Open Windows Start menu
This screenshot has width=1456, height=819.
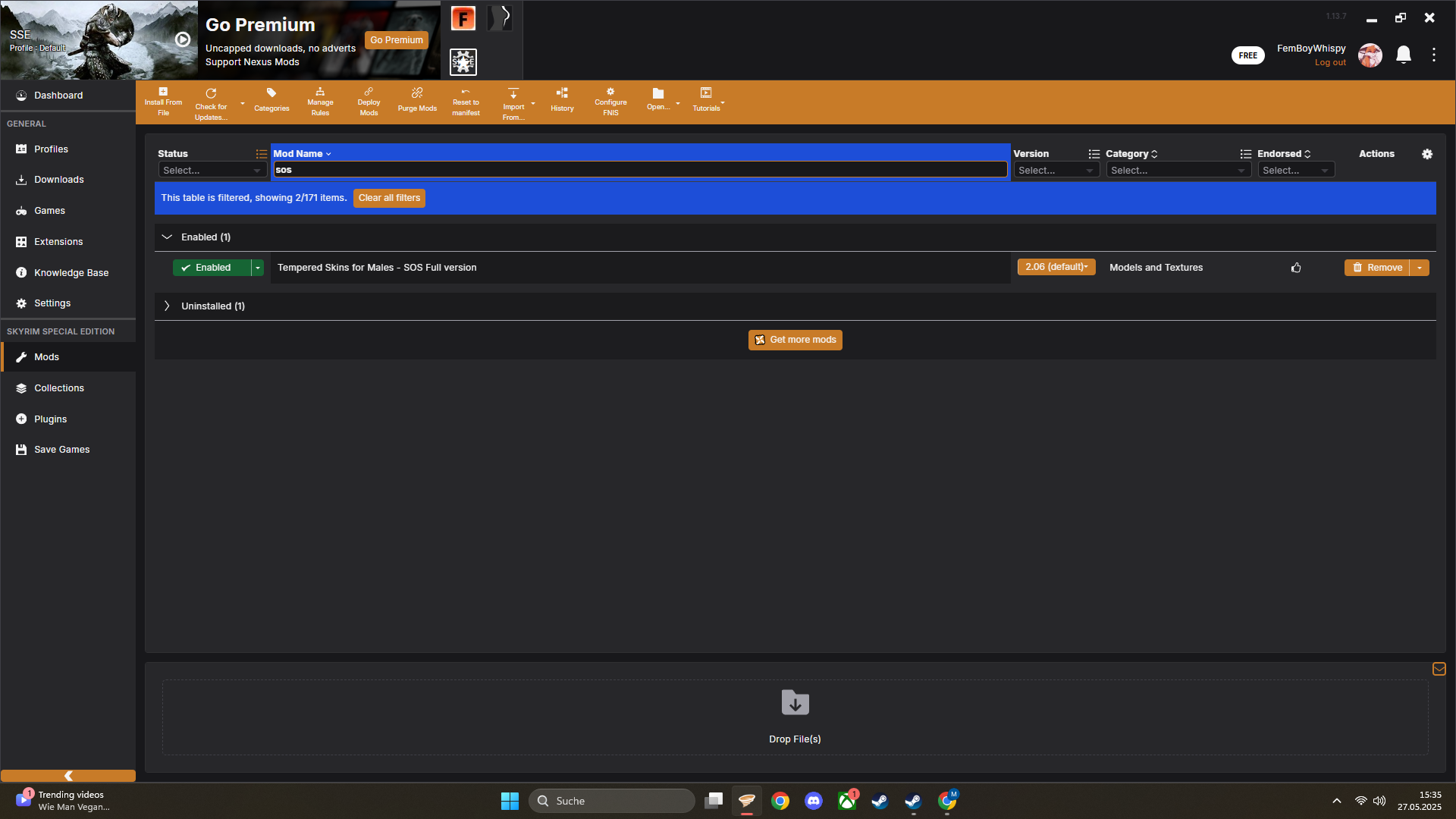point(510,801)
